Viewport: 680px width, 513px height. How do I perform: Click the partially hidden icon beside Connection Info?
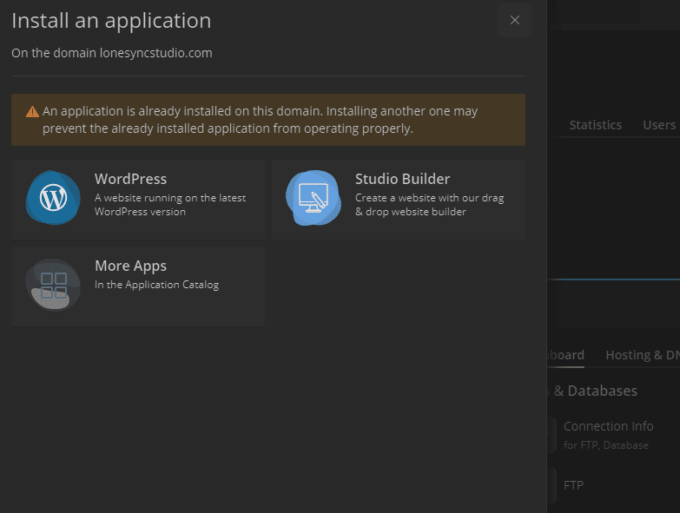pos(552,435)
